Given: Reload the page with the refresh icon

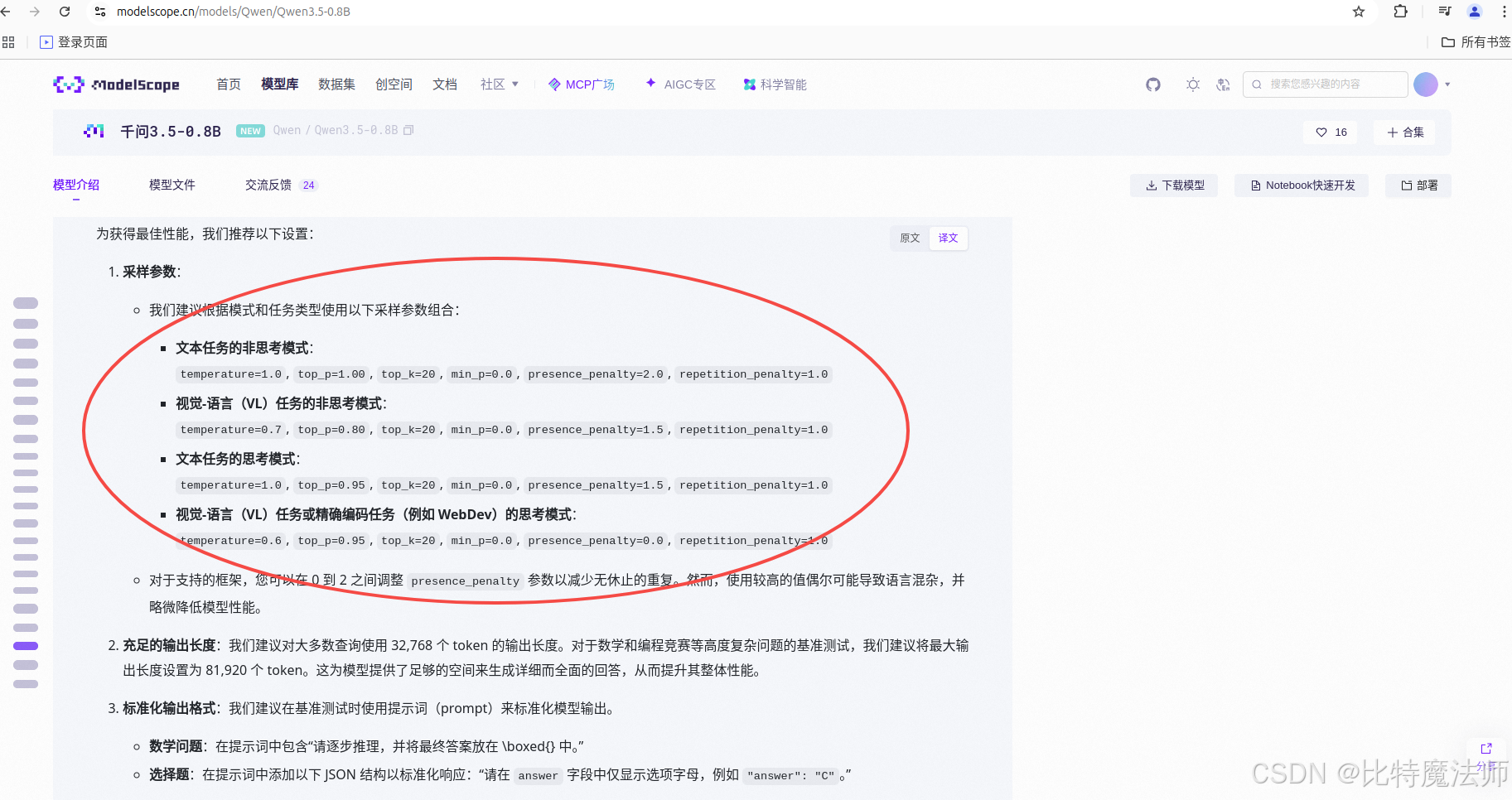Looking at the screenshot, I should 65,12.
